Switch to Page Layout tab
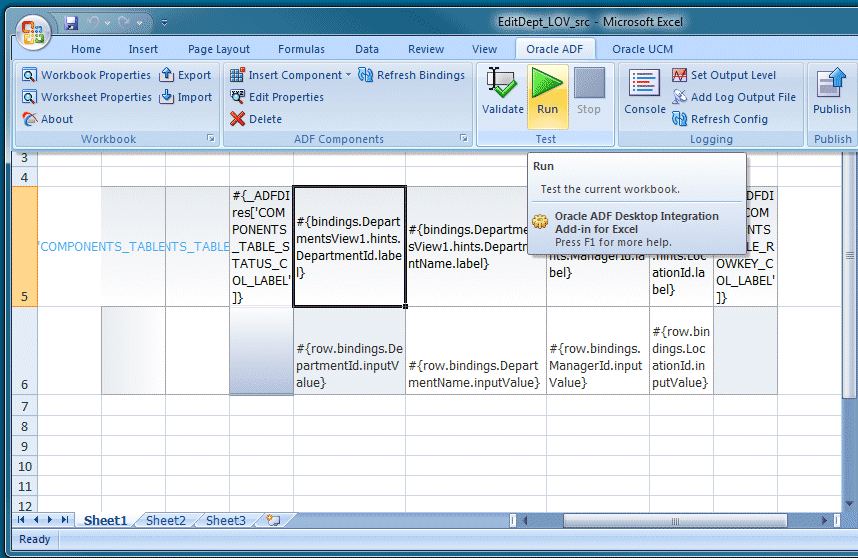Image resolution: width=858 pixels, height=558 pixels. 219,49
